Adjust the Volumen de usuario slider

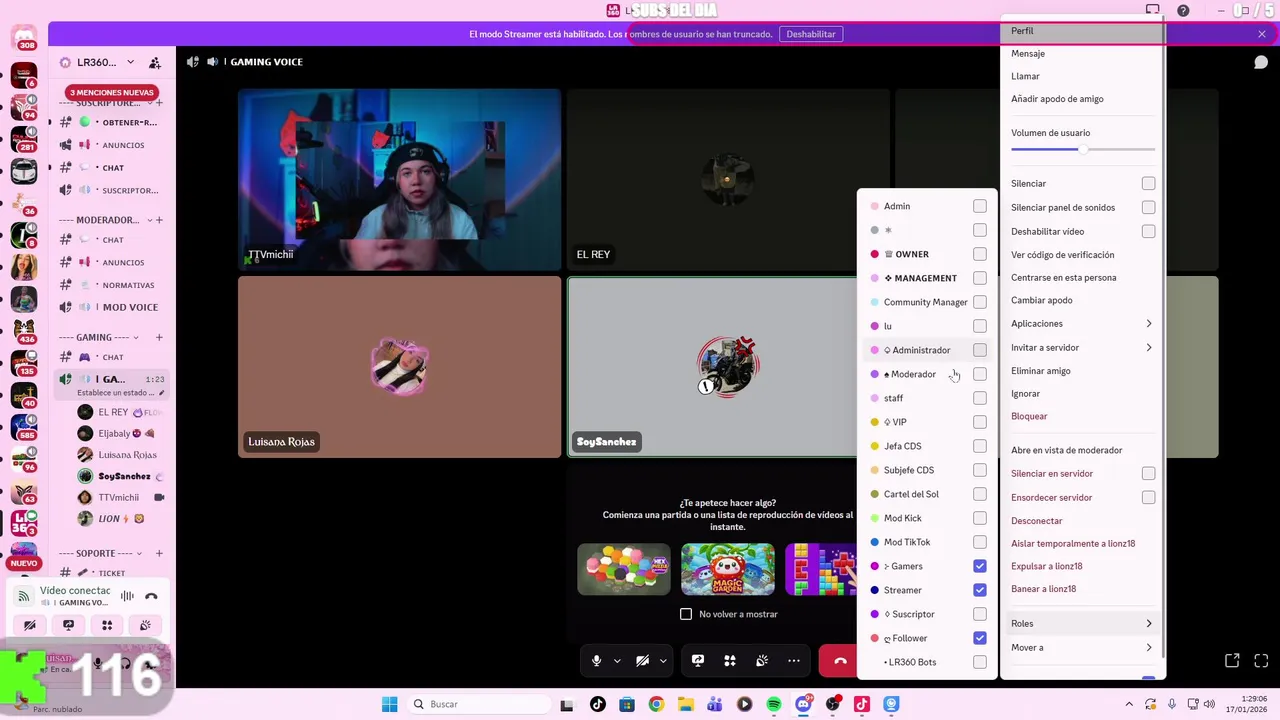[1083, 149]
